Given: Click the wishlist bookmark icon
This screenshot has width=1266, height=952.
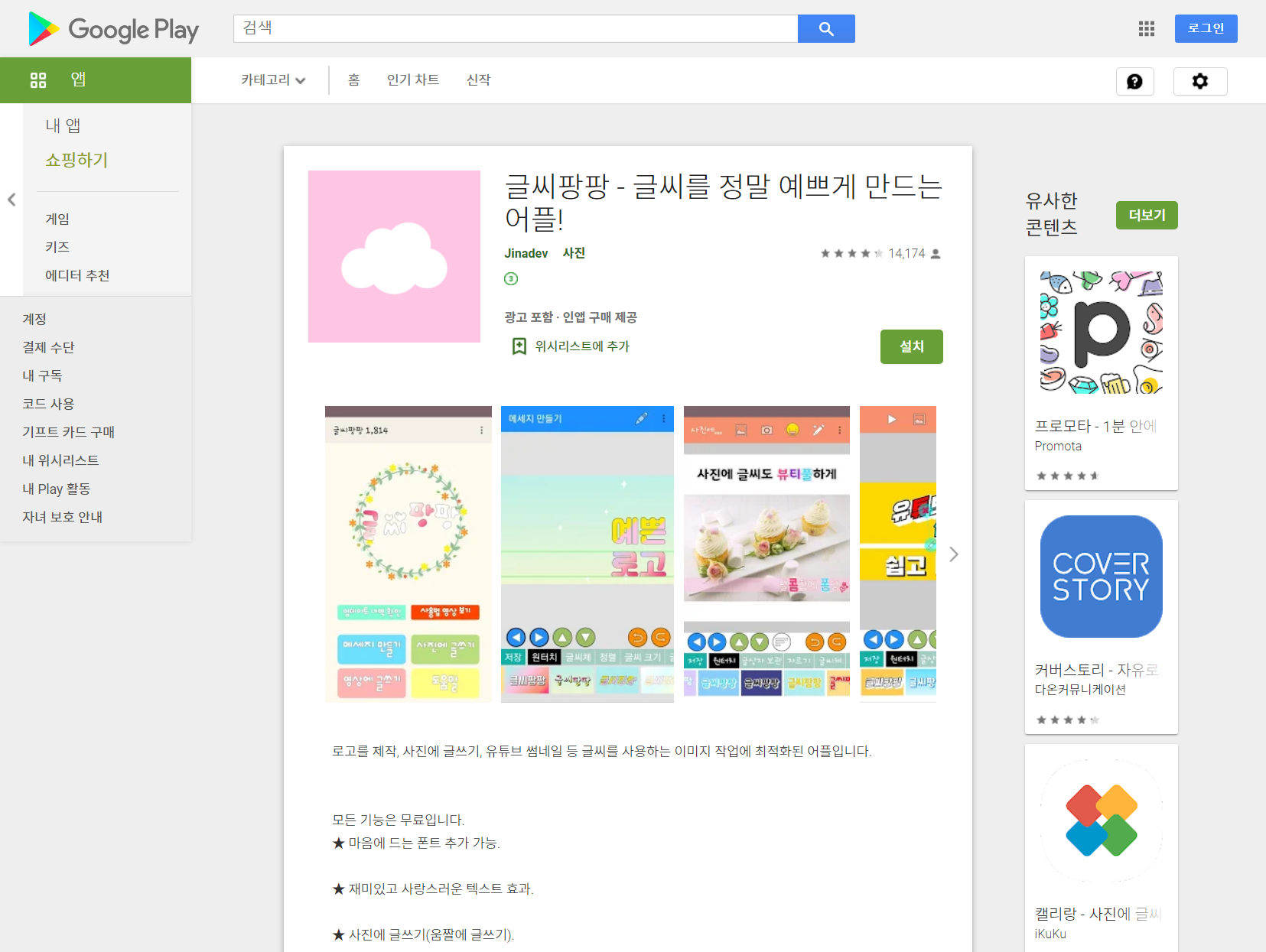Looking at the screenshot, I should [x=519, y=346].
